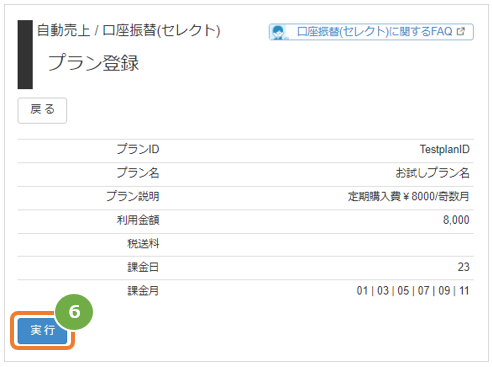
Task: Click the プラン名 row label
Action: 138,173
